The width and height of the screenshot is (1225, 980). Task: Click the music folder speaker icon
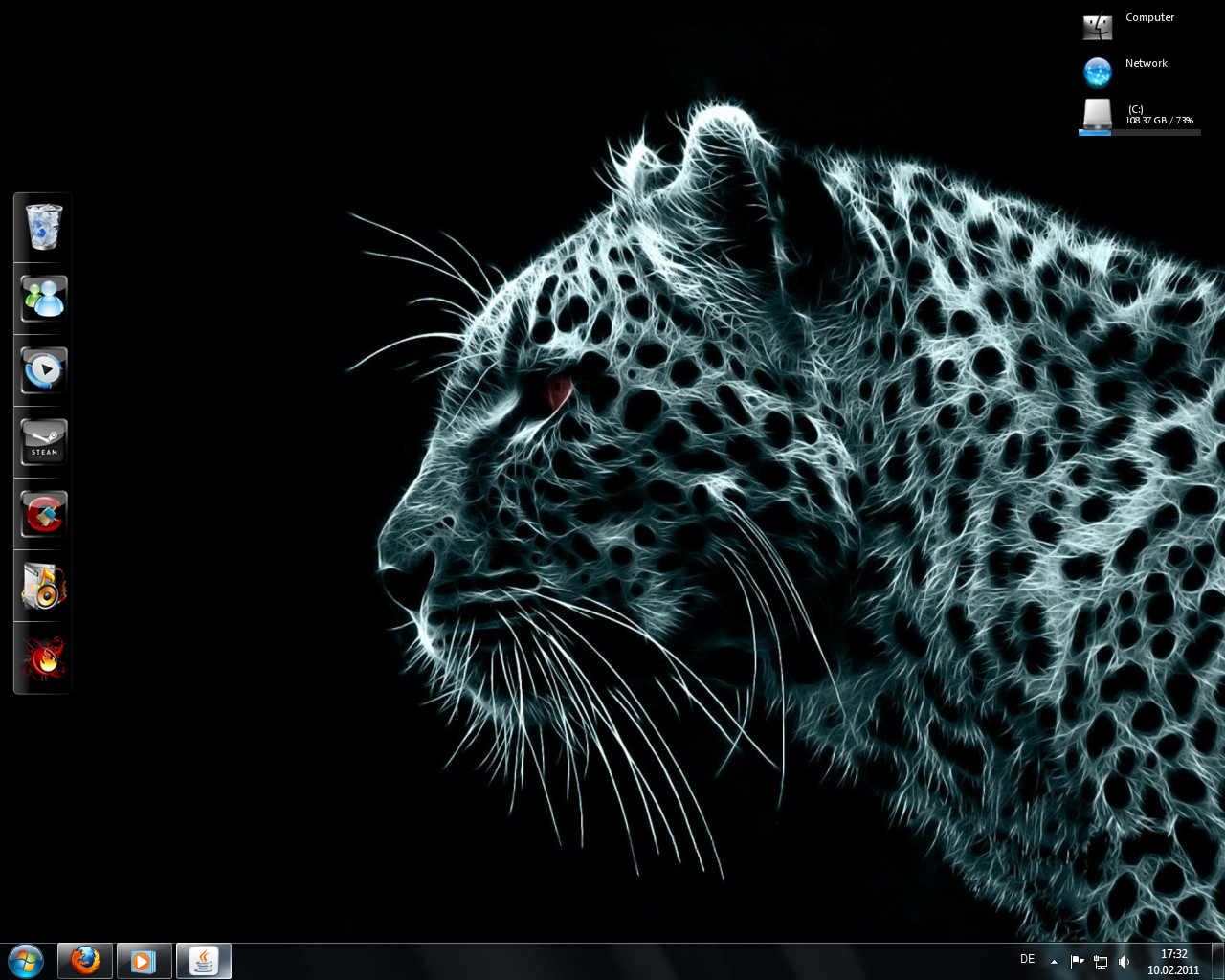(43, 586)
